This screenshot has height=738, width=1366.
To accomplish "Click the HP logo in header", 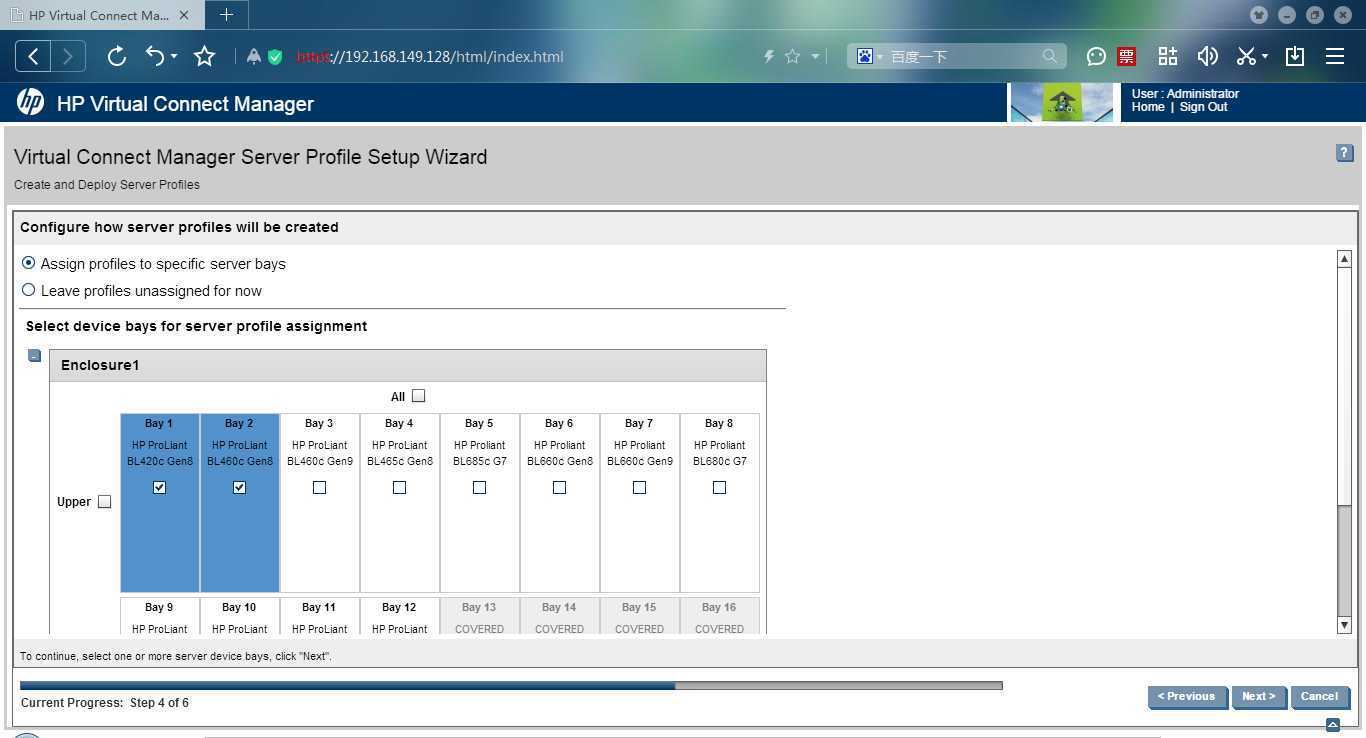I will click(30, 102).
